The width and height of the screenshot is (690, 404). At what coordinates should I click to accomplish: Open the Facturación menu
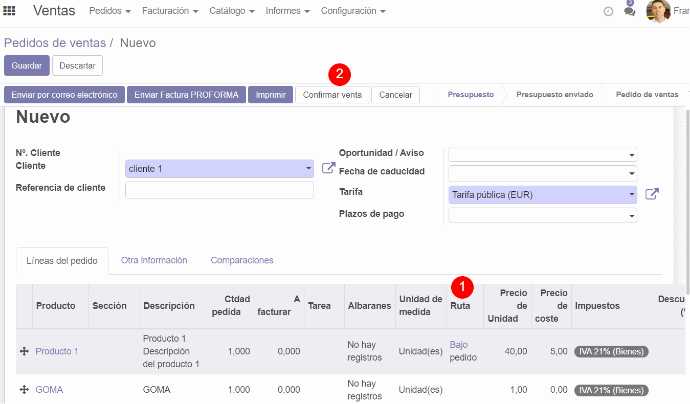coord(169,11)
